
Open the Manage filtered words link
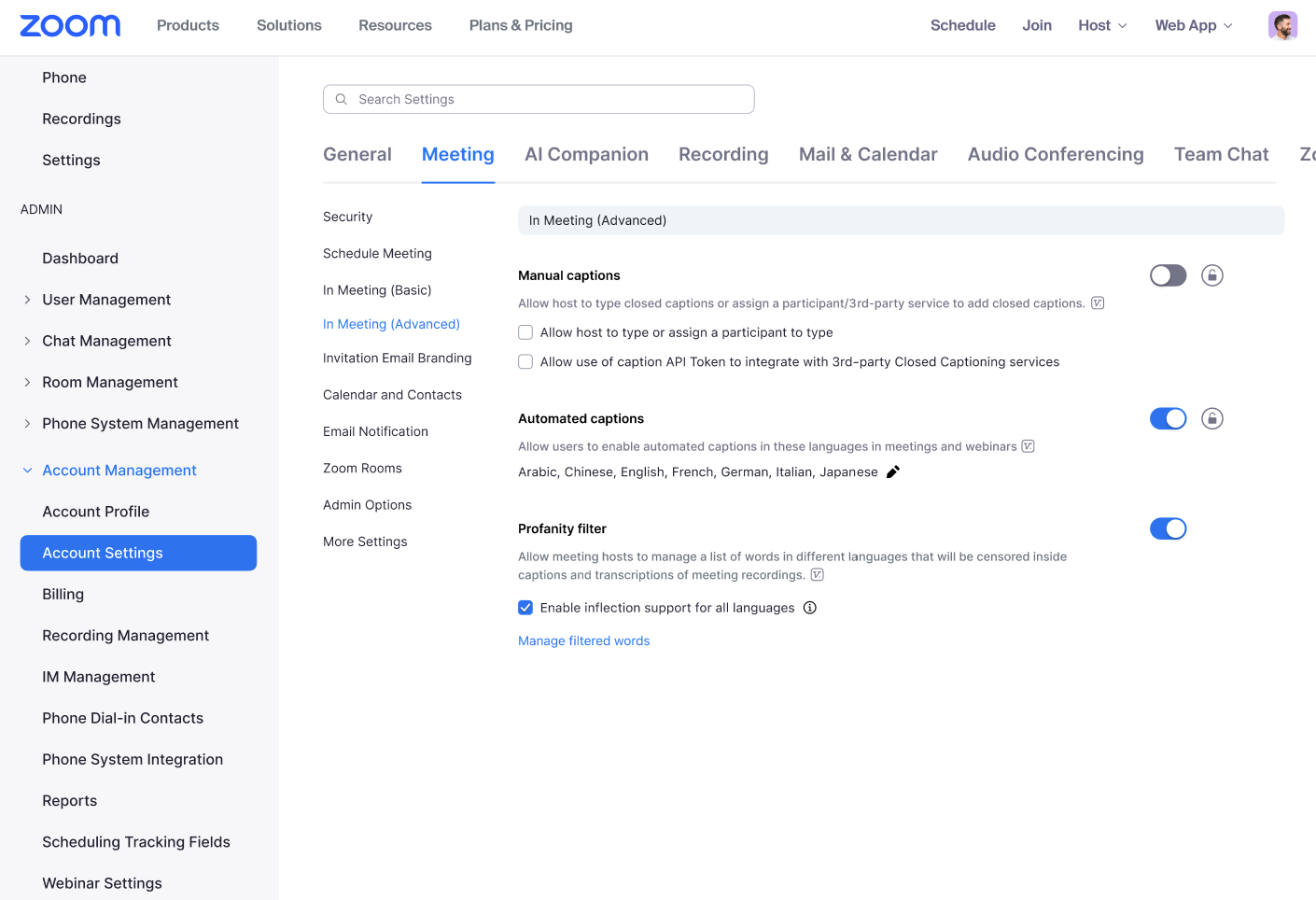(x=583, y=640)
